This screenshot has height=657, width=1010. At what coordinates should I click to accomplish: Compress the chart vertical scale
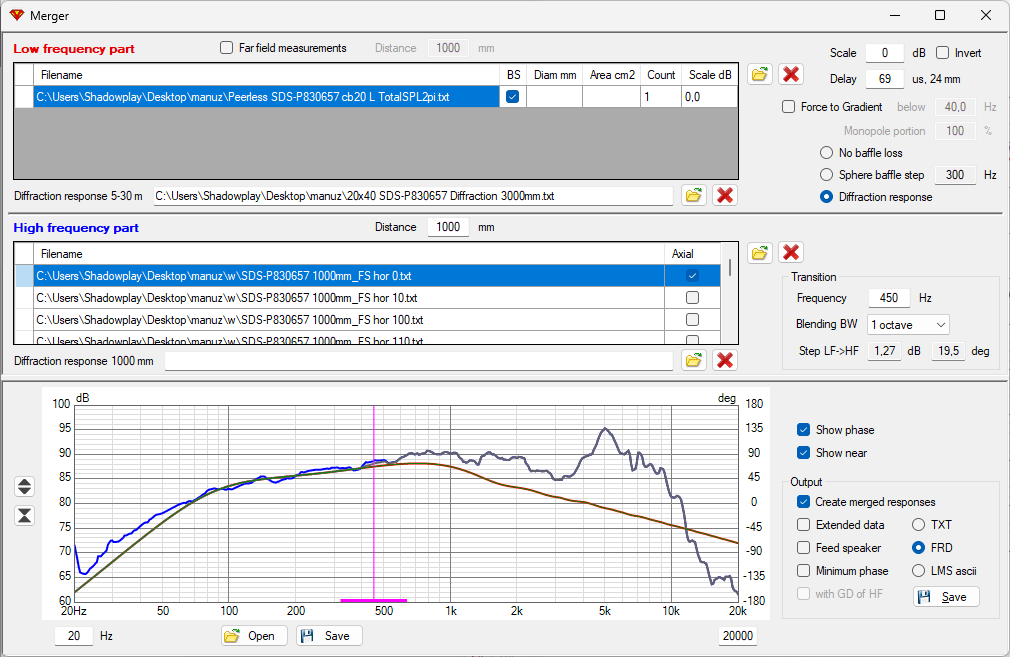[x=24, y=515]
